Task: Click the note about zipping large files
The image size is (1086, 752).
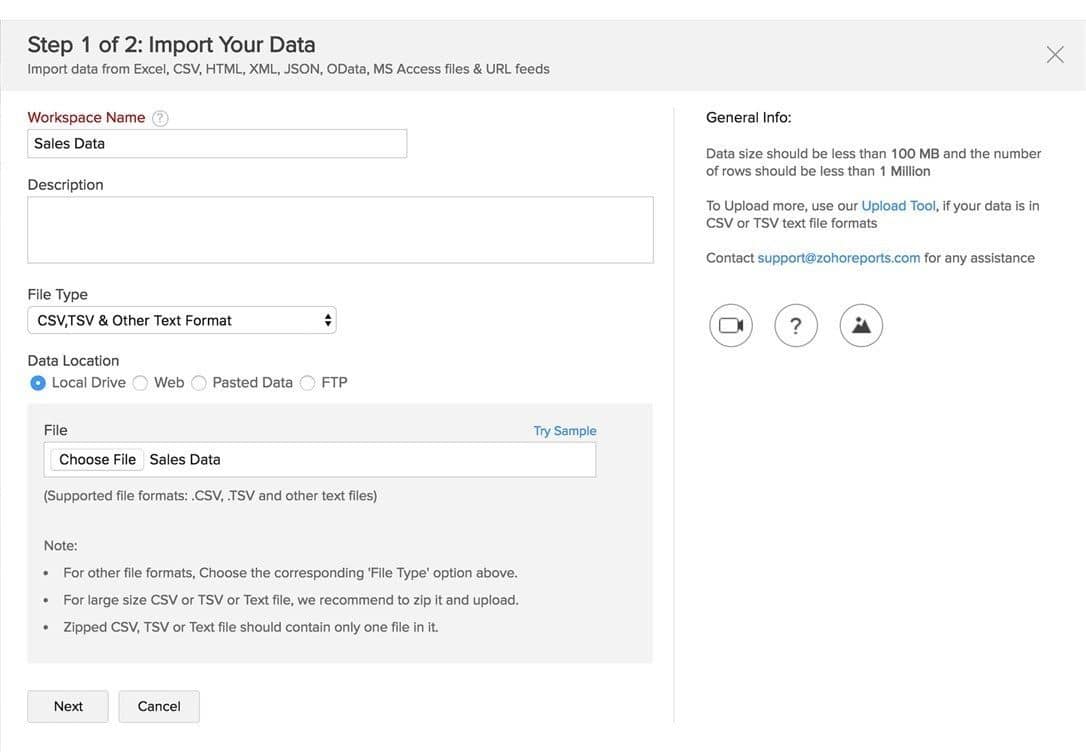Action: tap(291, 600)
